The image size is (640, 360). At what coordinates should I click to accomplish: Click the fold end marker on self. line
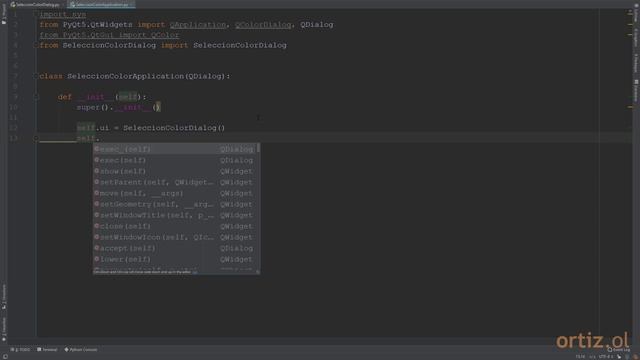[36, 138]
